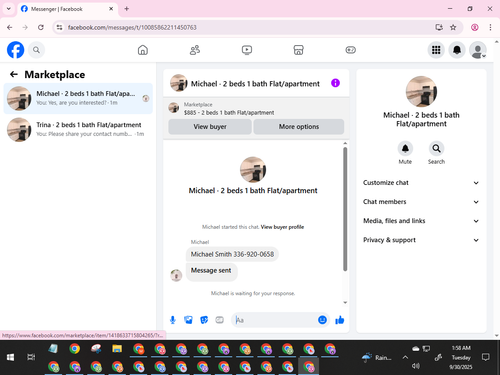Open the Facebook search magnifier
The width and height of the screenshot is (500, 375).
point(36,50)
